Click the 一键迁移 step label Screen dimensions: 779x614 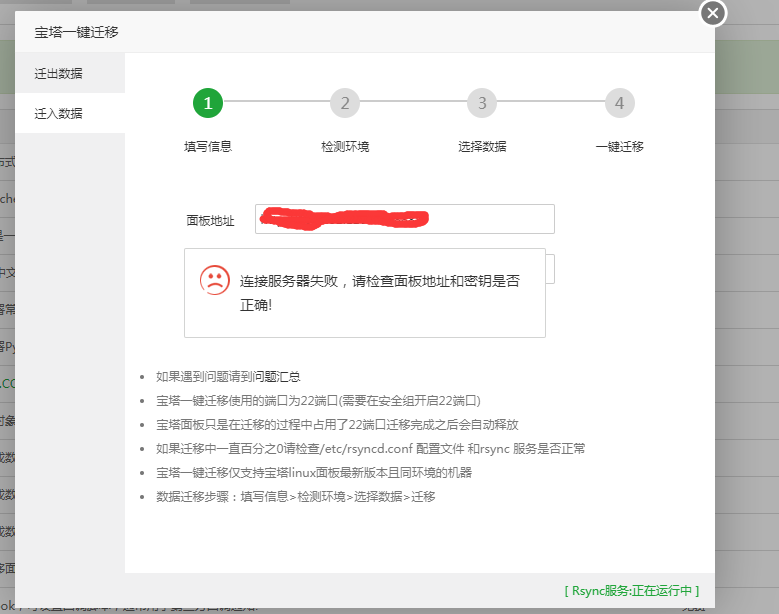(620, 147)
